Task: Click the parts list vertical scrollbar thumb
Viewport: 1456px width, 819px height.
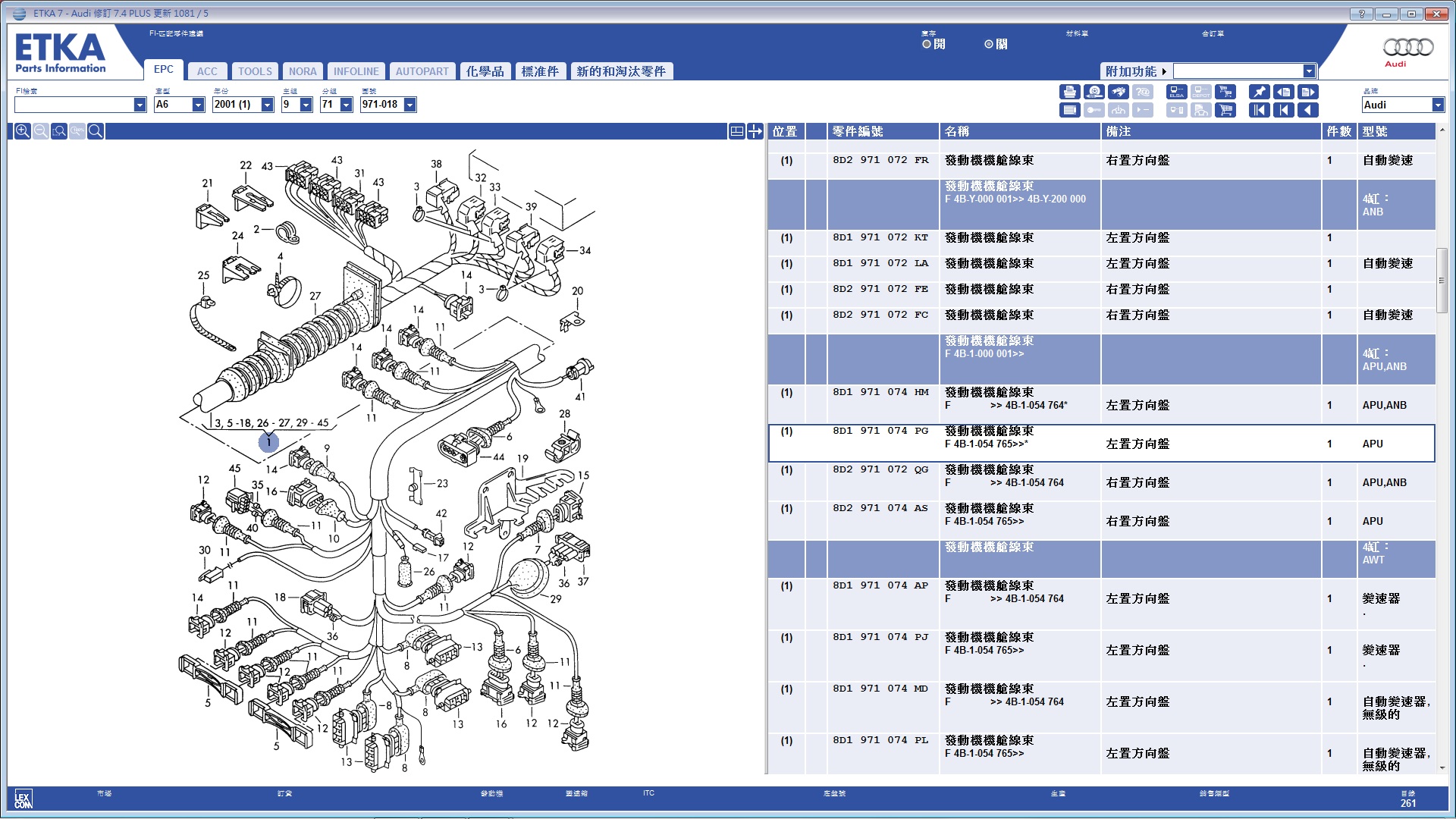Action: pos(1442,280)
